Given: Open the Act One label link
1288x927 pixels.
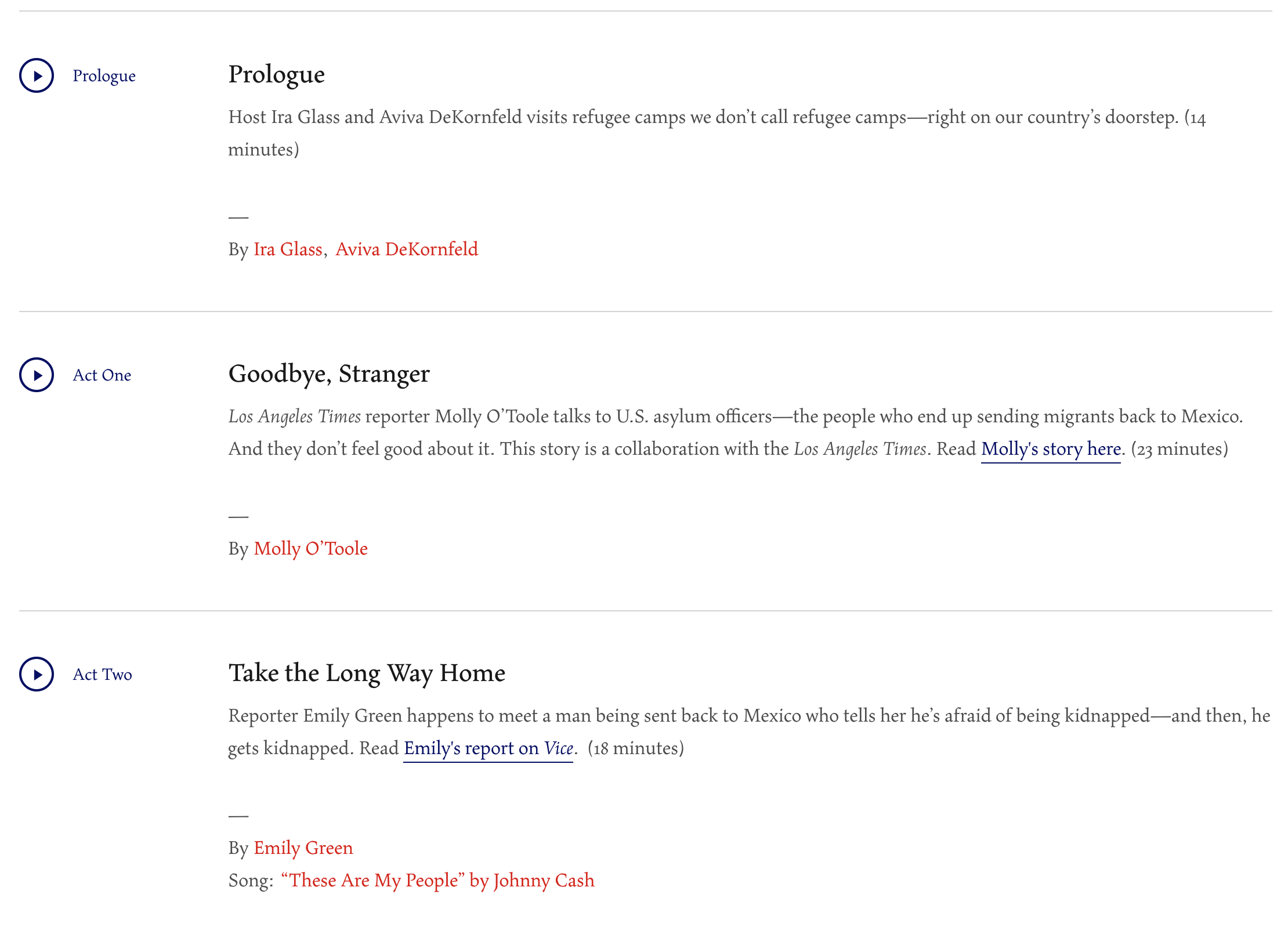Looking at the screenshot, I should coord(102,375).
